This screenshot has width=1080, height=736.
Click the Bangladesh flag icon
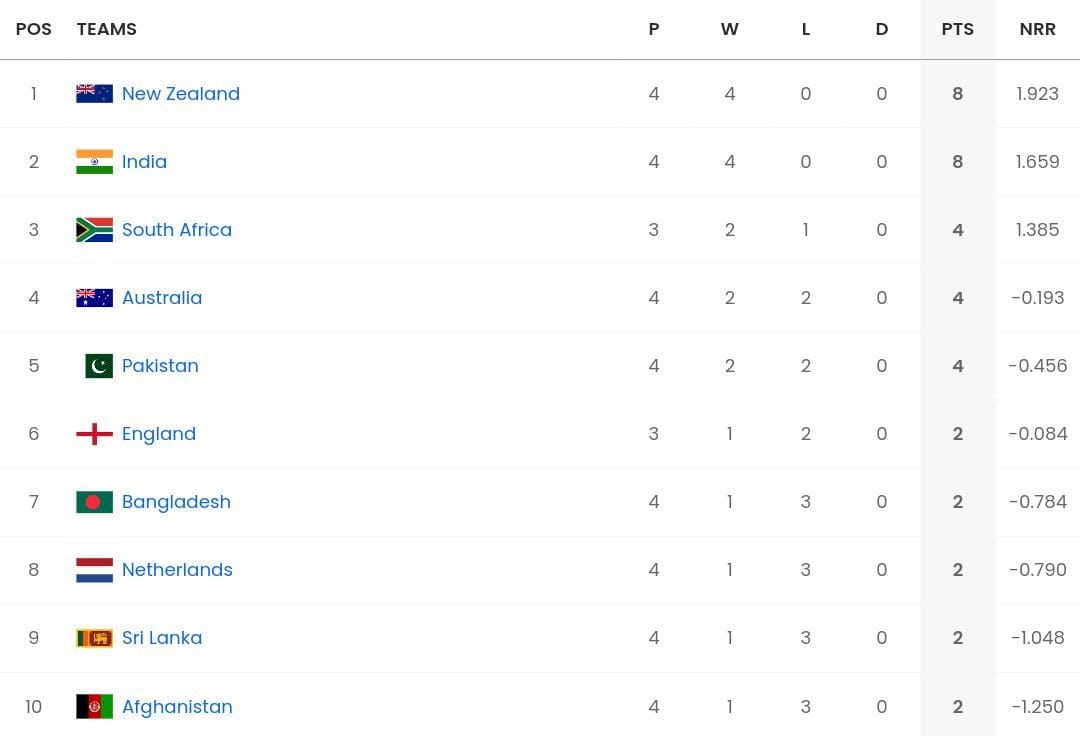coord(94,501)
